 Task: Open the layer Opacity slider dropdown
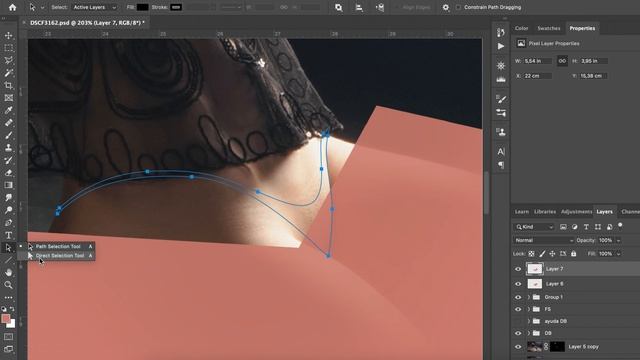click(x=618, y=240)
